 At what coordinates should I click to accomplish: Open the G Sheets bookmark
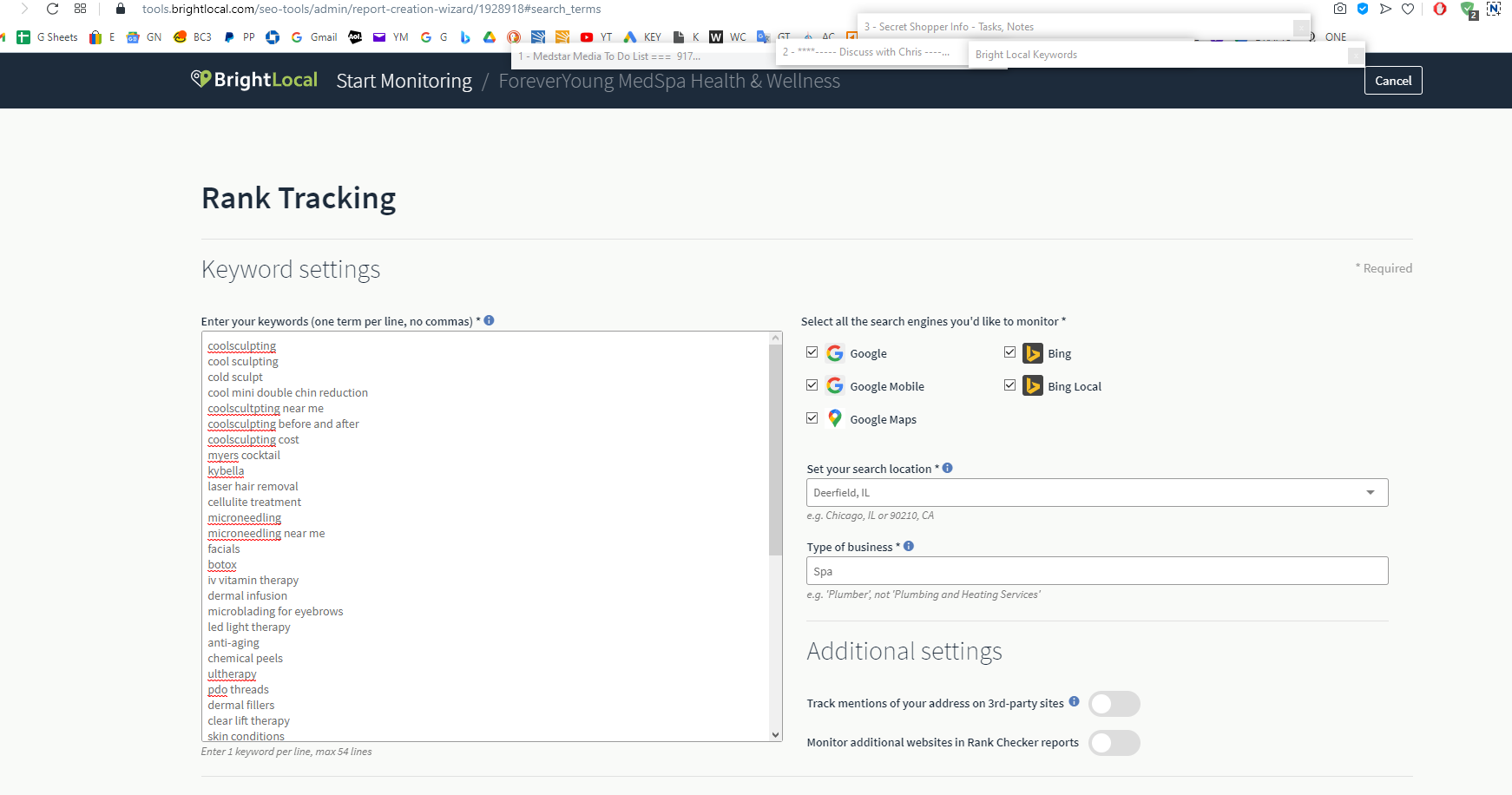point(48,37)
